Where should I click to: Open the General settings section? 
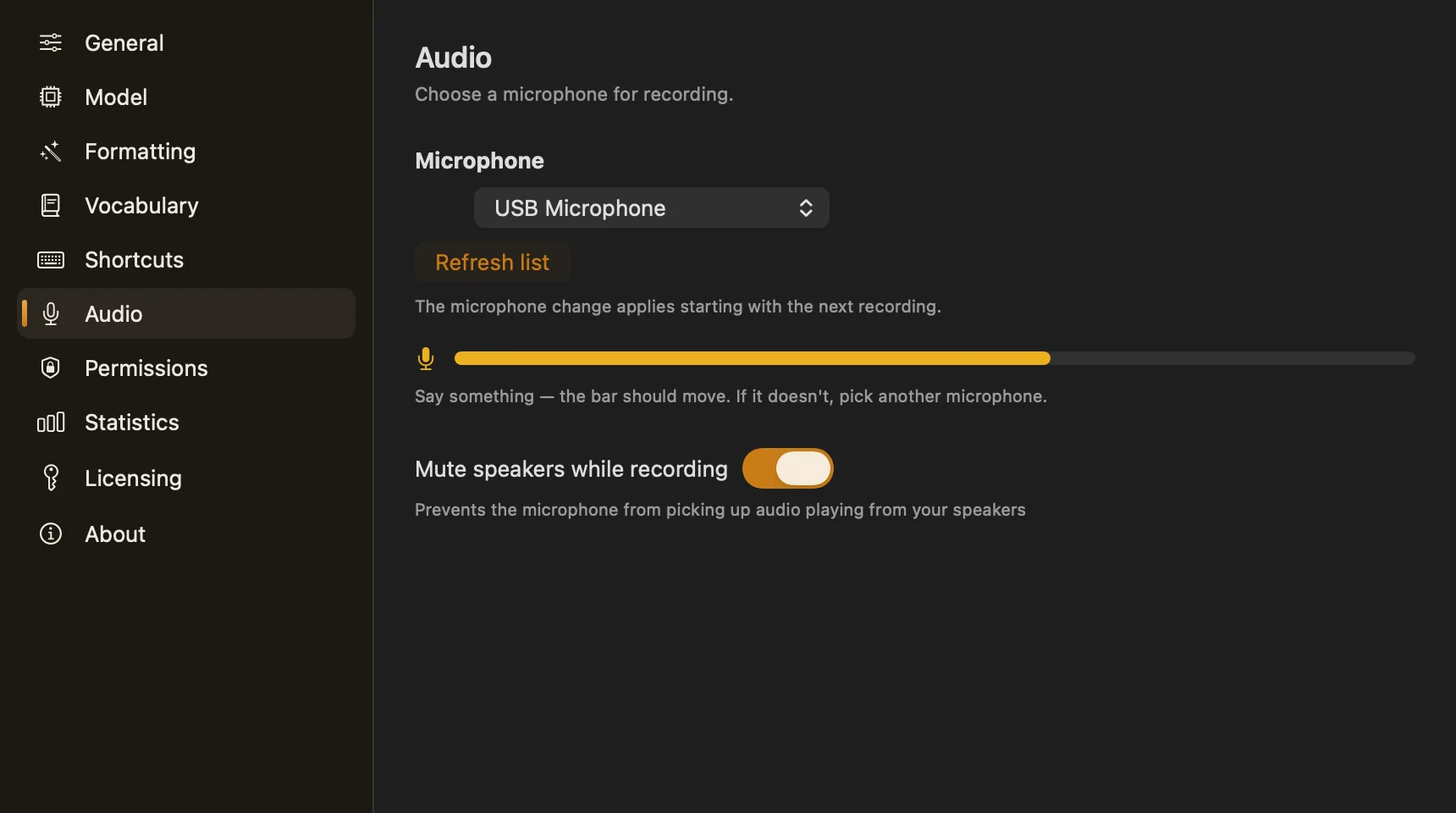pos(186,42)
